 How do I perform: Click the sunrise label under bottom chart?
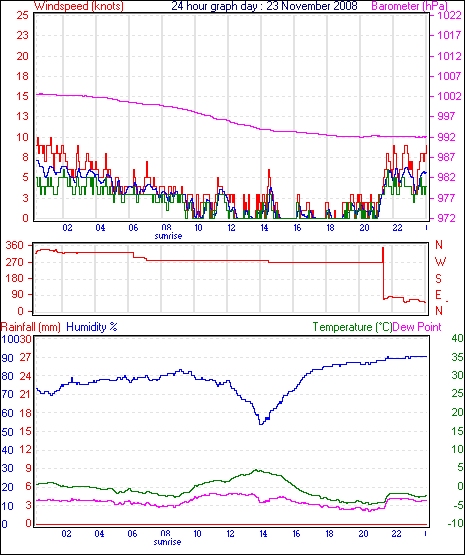pos(167,542)
